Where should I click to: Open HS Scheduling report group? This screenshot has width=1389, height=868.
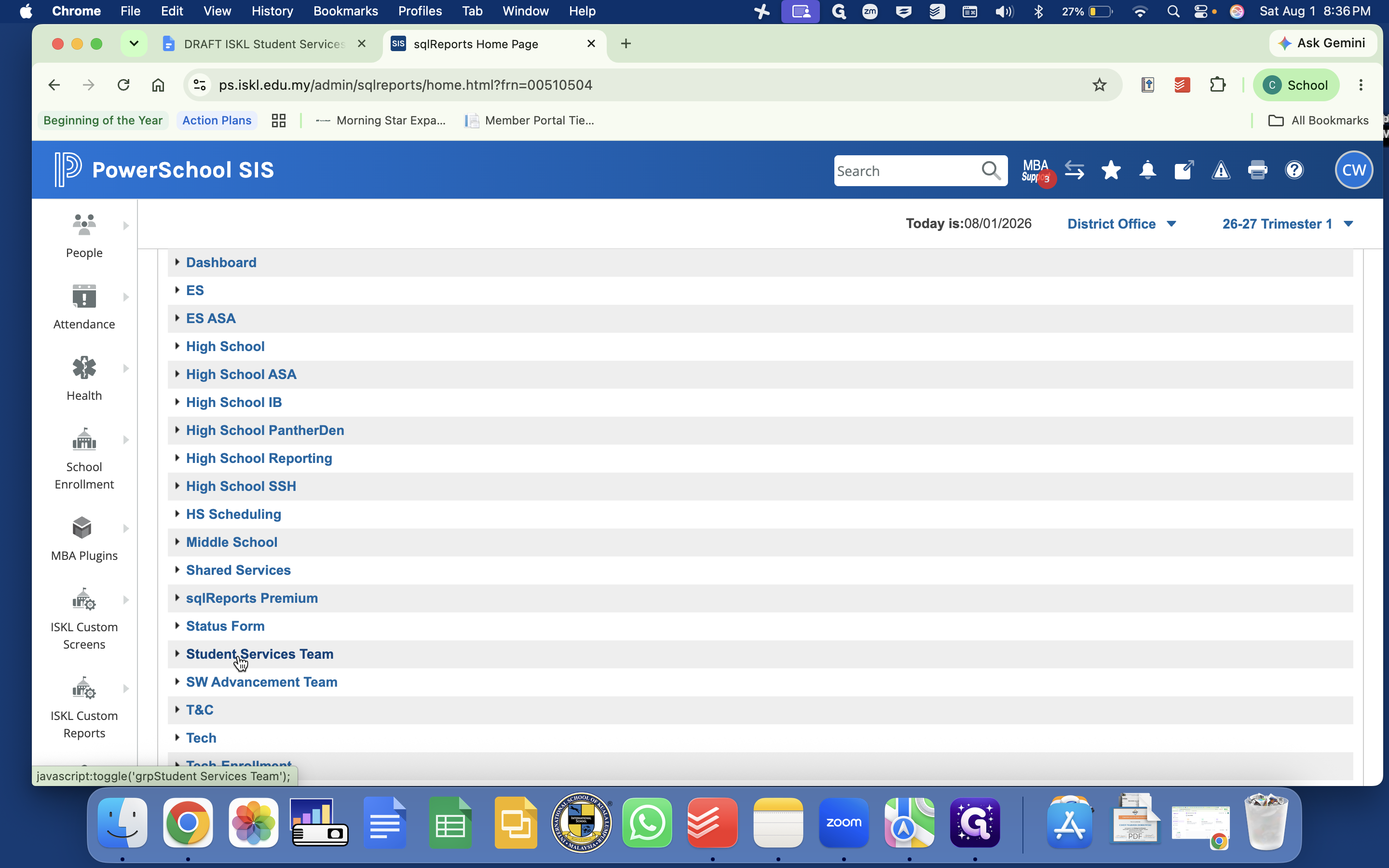[233, 515]
